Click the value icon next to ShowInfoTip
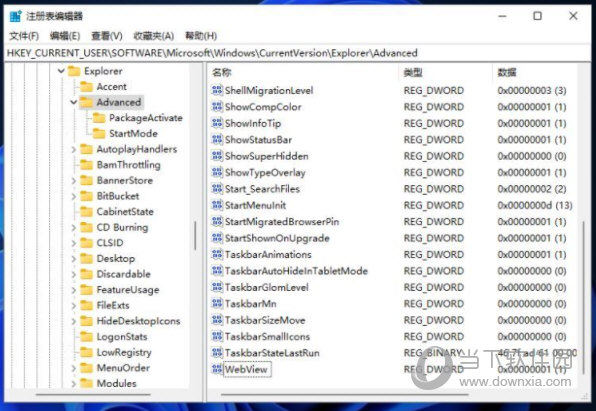The height and width of the screenshot is (411, 596). [217, 123]
